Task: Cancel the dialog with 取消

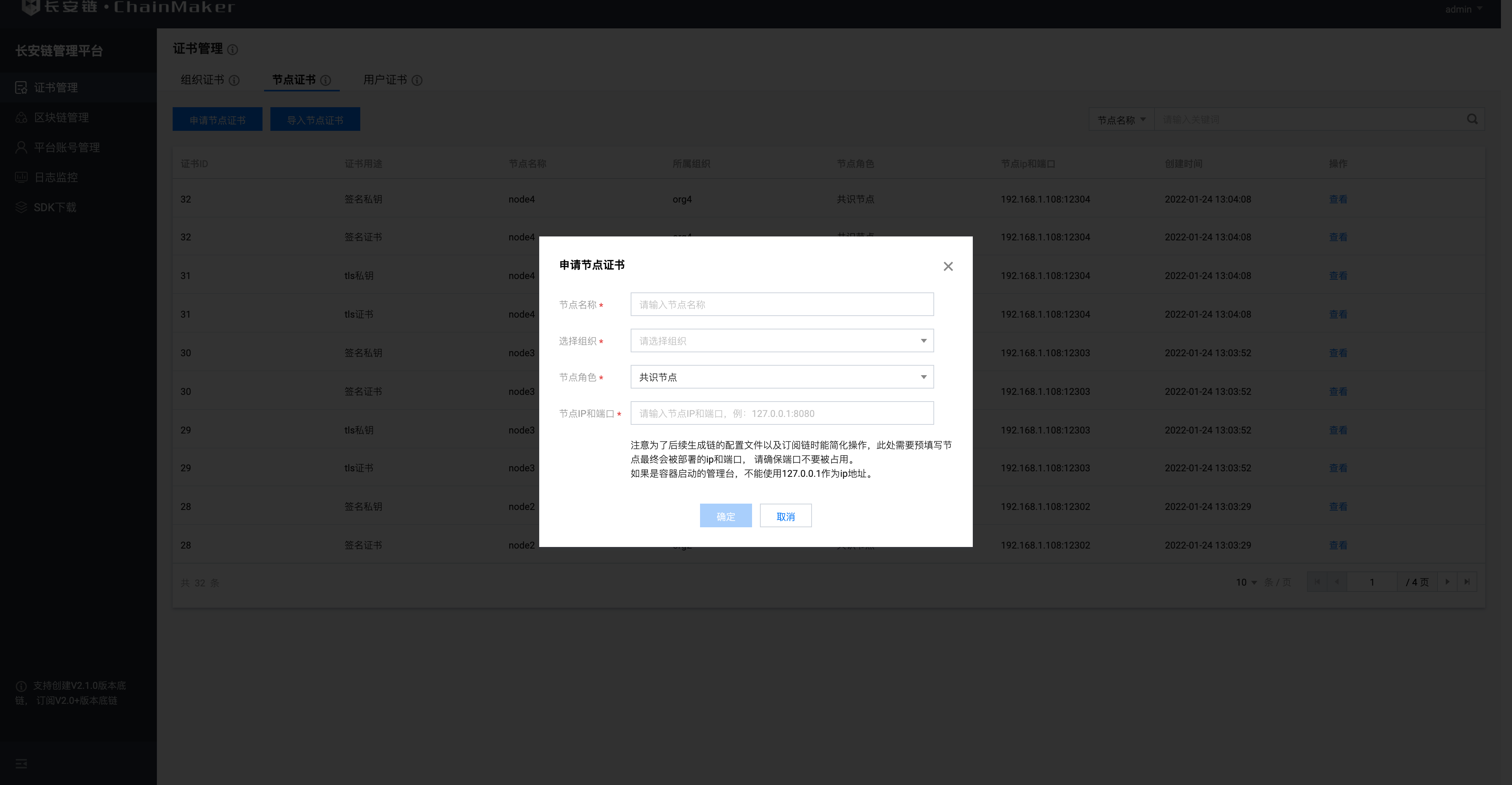Action: click(785, 516)
